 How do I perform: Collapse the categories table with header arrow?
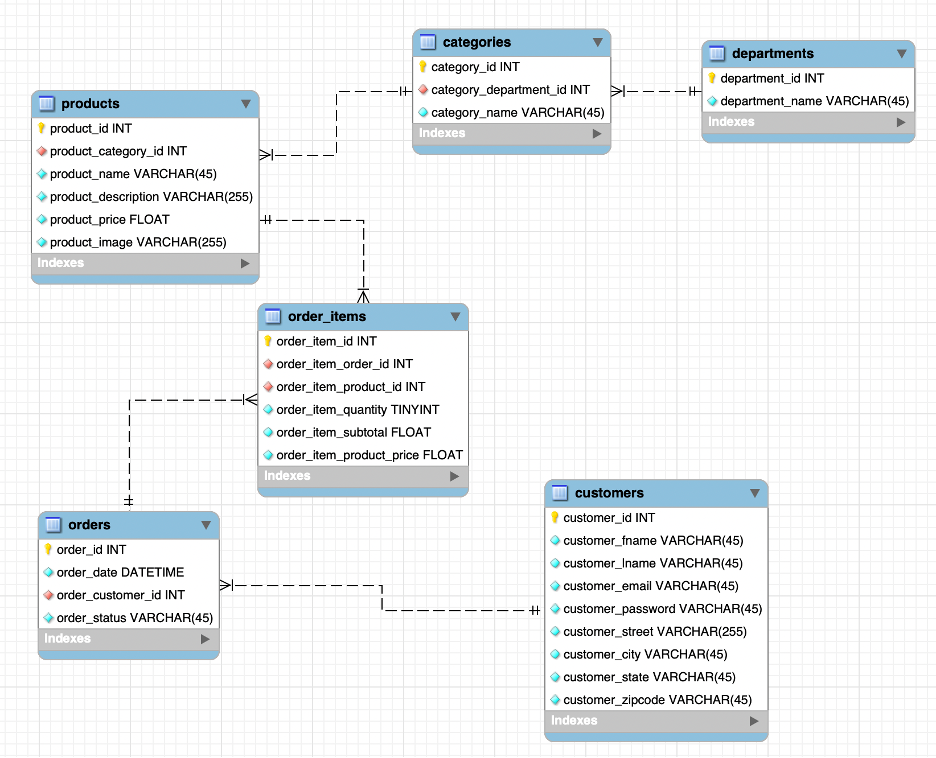coord(598,42)
